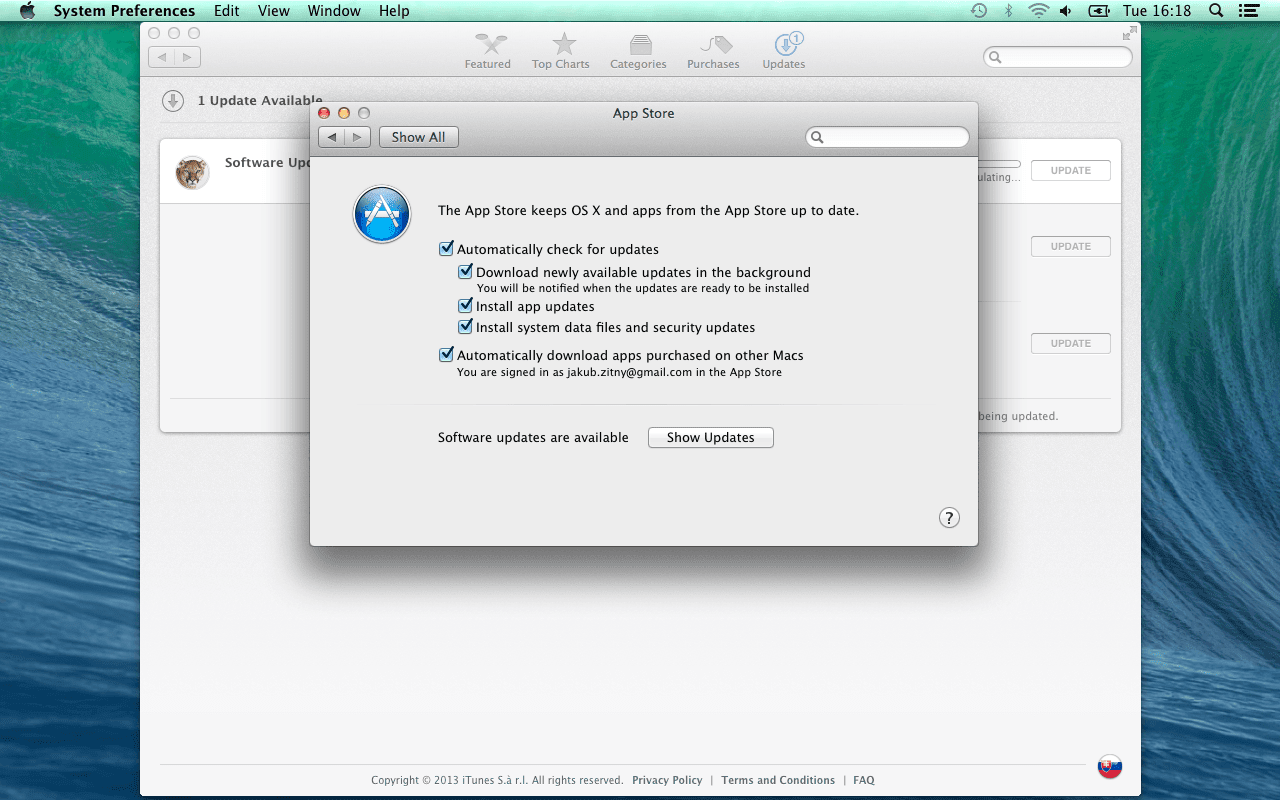Open the Privacy Policy link
This screenshot has height=800, width=1280.
[667, 780]
